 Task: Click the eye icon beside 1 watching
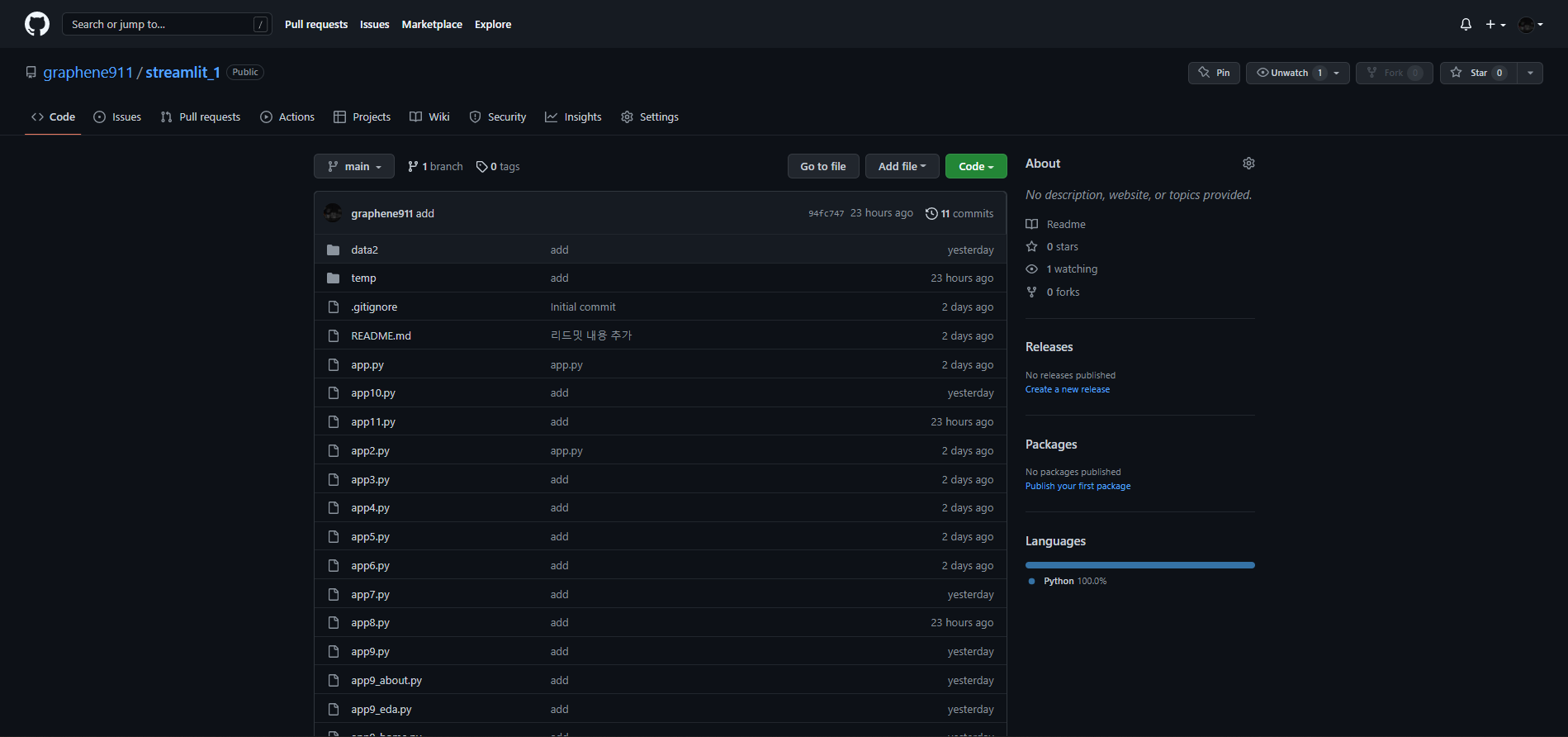(1032, 269)
